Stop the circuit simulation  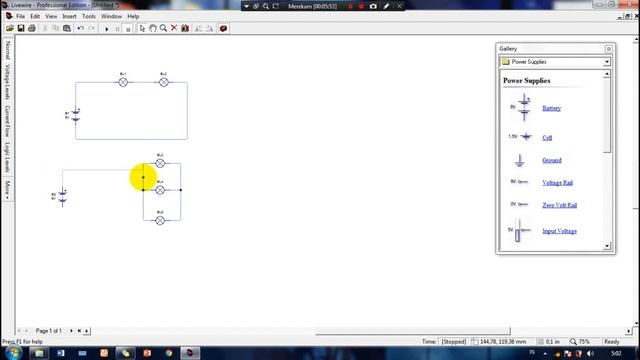click(x=128, y=29)
